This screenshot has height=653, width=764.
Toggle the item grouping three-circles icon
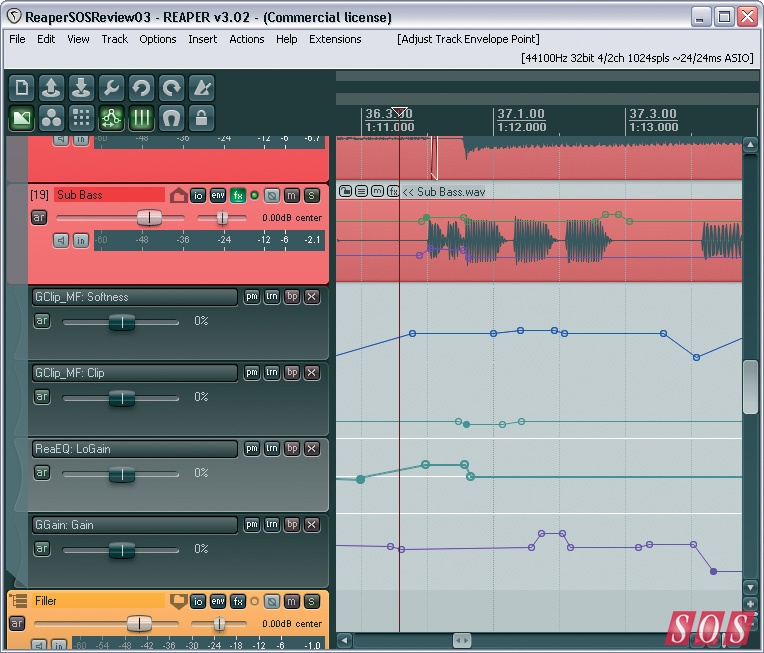[x=51, y=118]
